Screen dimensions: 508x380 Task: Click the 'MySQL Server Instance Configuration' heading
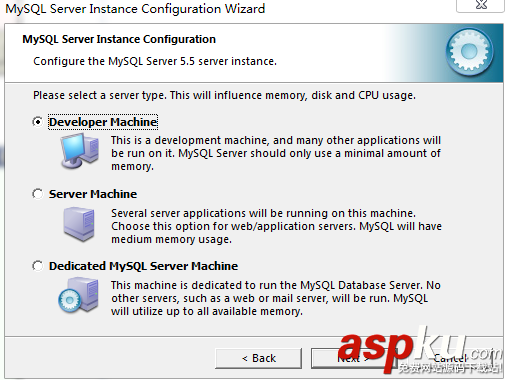tap(119, 39)
